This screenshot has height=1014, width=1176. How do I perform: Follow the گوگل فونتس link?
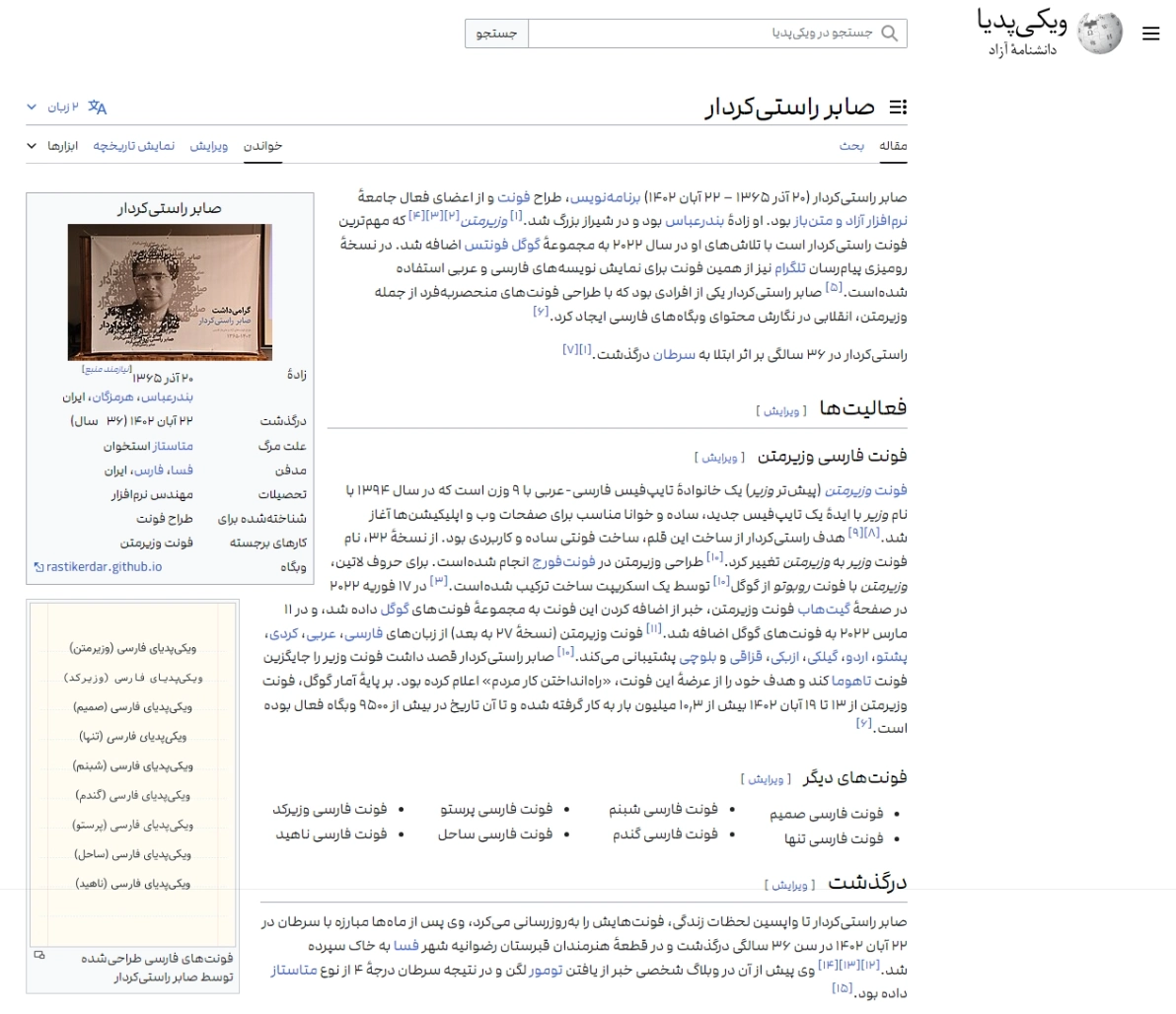[x=502, y=245]
